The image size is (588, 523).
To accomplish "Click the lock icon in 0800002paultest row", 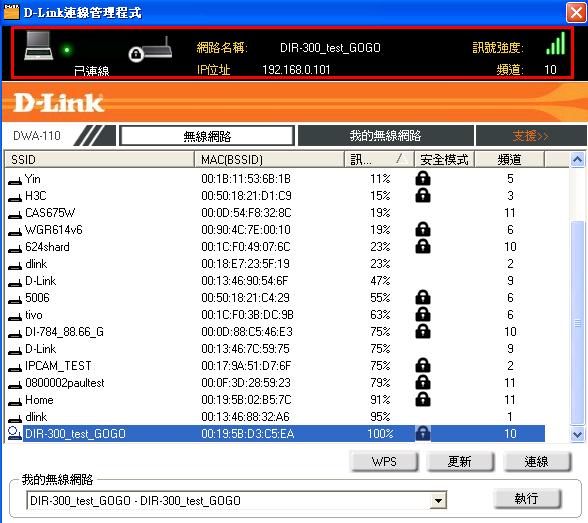I will pos(423,382).
